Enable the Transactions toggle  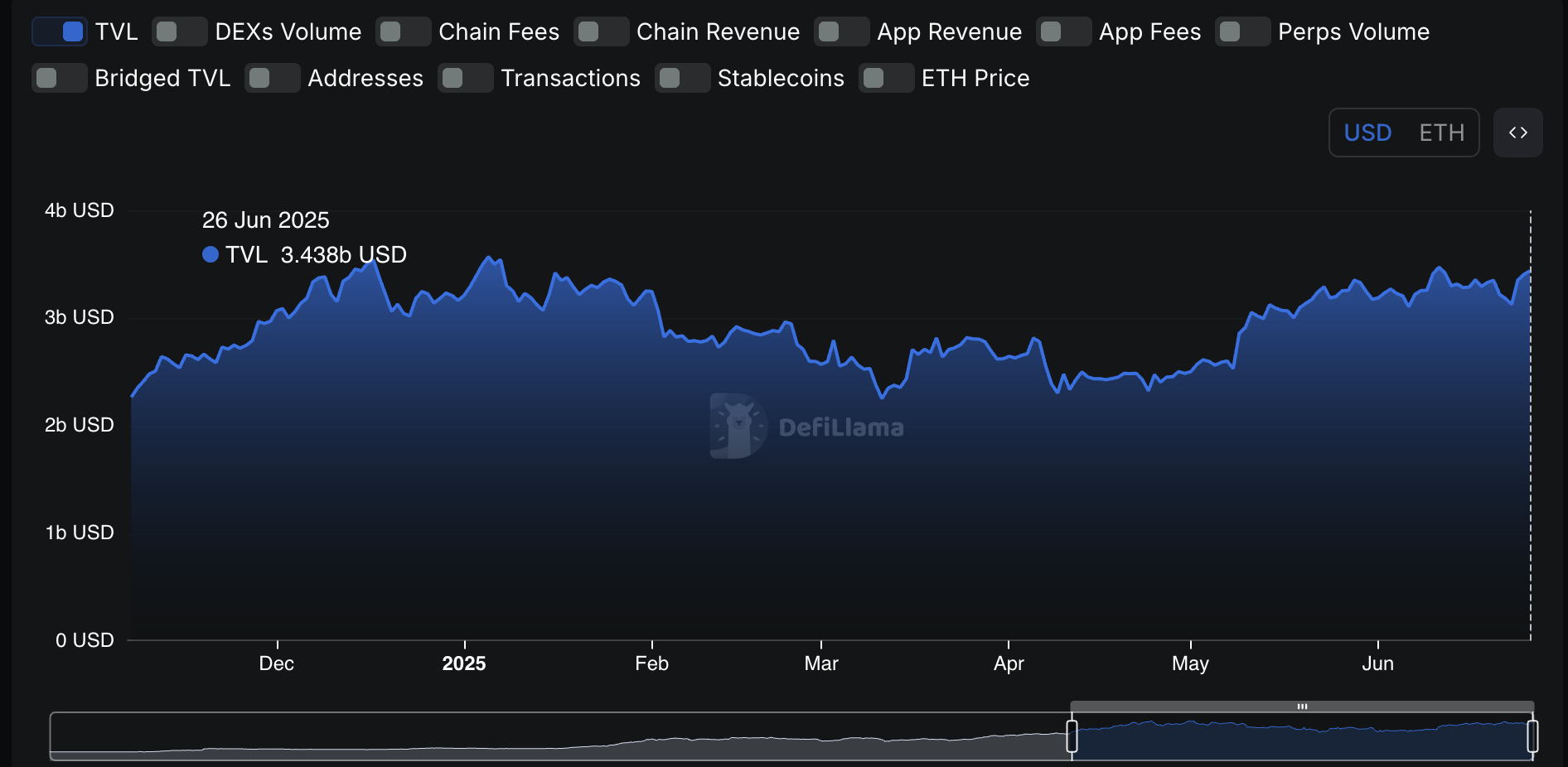[466, 78]
